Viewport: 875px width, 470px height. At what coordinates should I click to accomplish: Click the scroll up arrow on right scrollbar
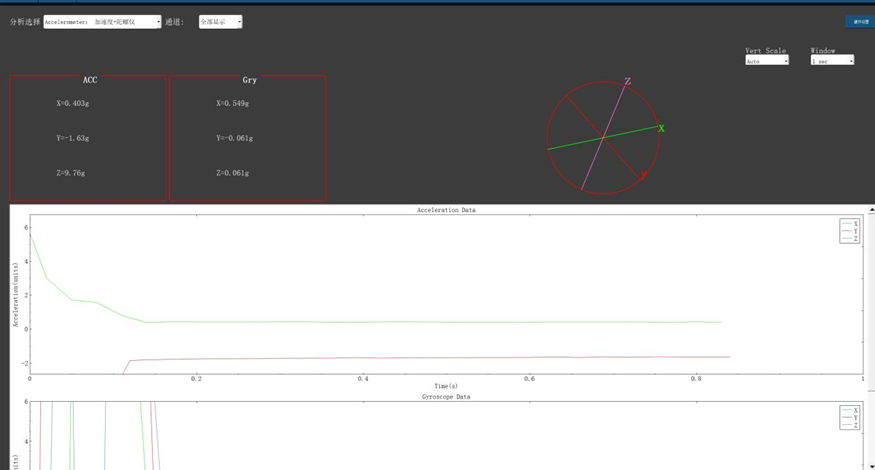pos(871,211)
